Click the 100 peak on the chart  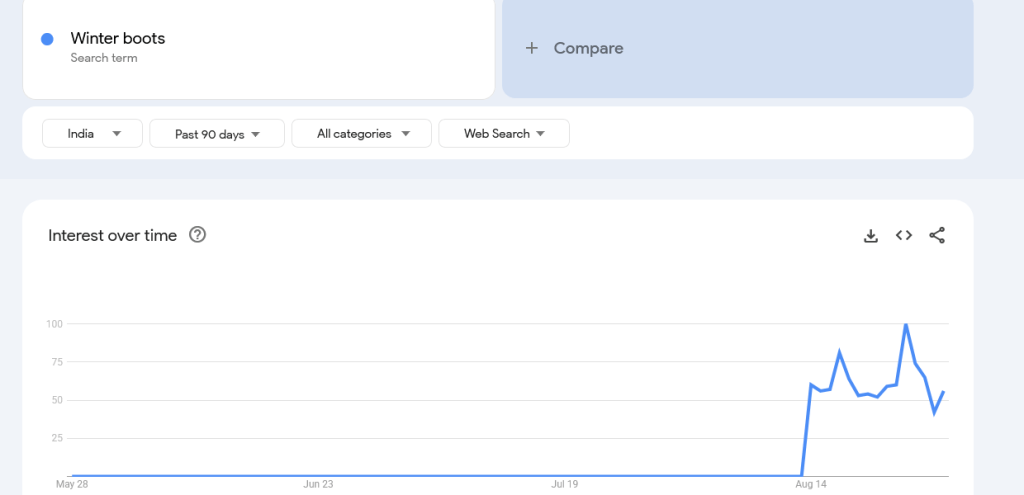point(905,325)
